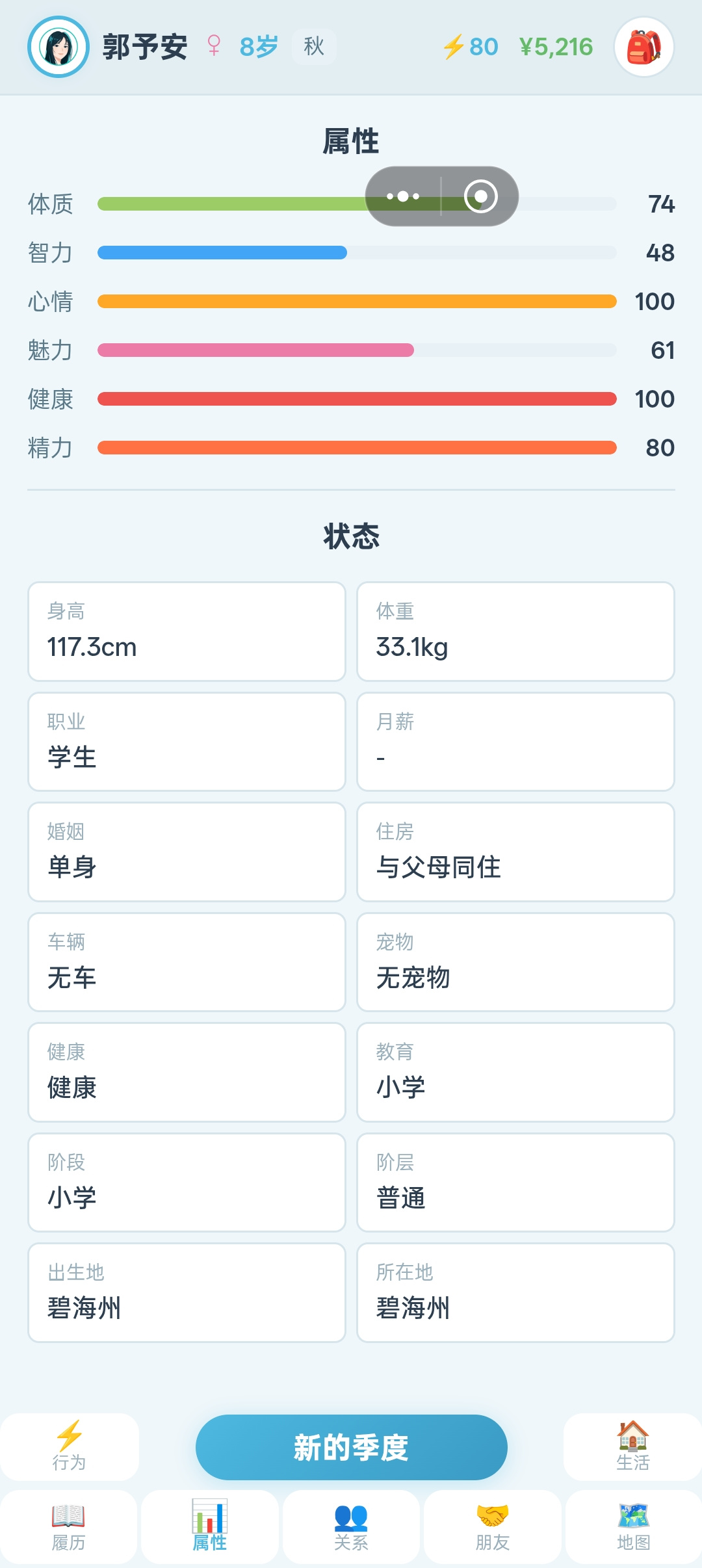Tap the female gender symbol icon
This screenshot has width=702, height=1568.
click(x=214, y=46)
